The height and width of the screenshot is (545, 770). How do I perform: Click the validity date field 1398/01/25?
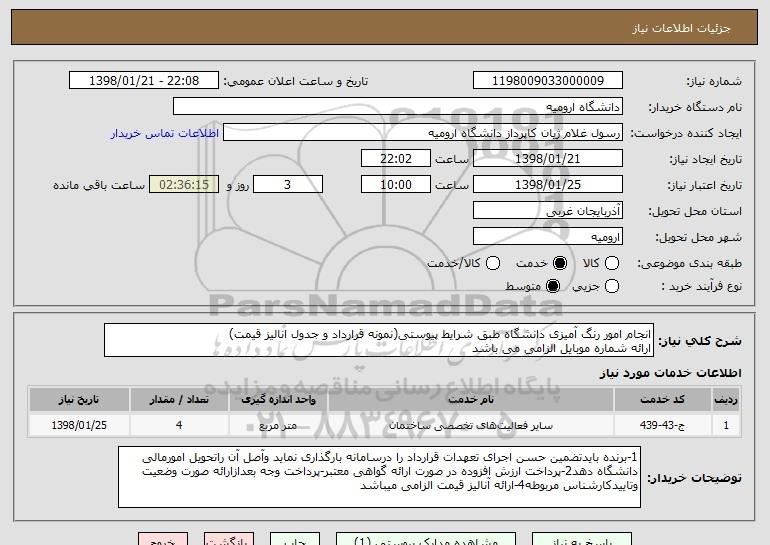point(548,185)
